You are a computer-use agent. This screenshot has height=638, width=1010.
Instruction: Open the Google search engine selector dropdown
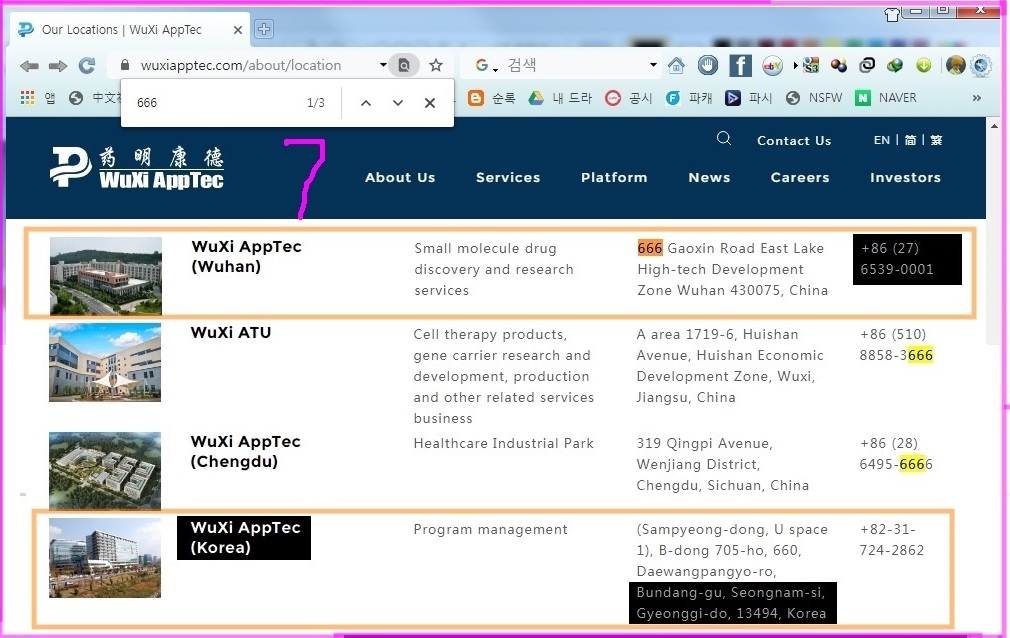tap(486, 65)
